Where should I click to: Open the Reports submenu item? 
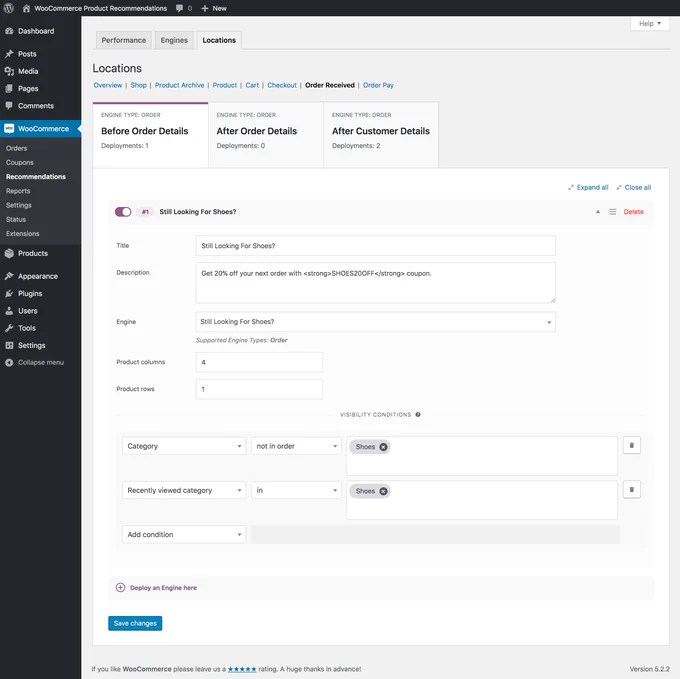point(18,191)
